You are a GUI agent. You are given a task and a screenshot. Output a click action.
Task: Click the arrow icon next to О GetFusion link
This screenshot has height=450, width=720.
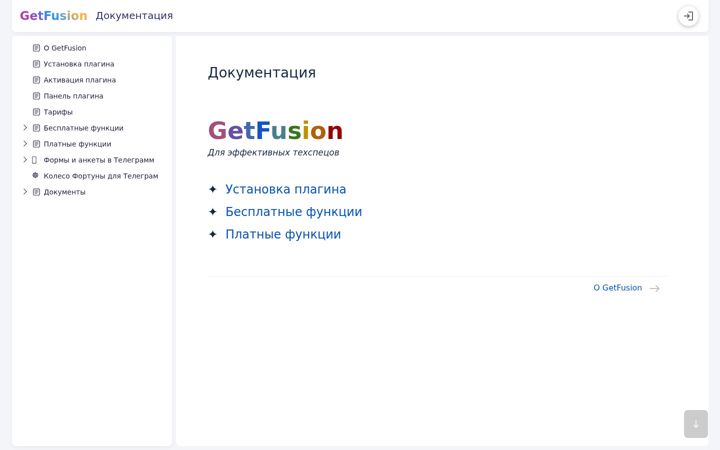[x=655, y=288]
